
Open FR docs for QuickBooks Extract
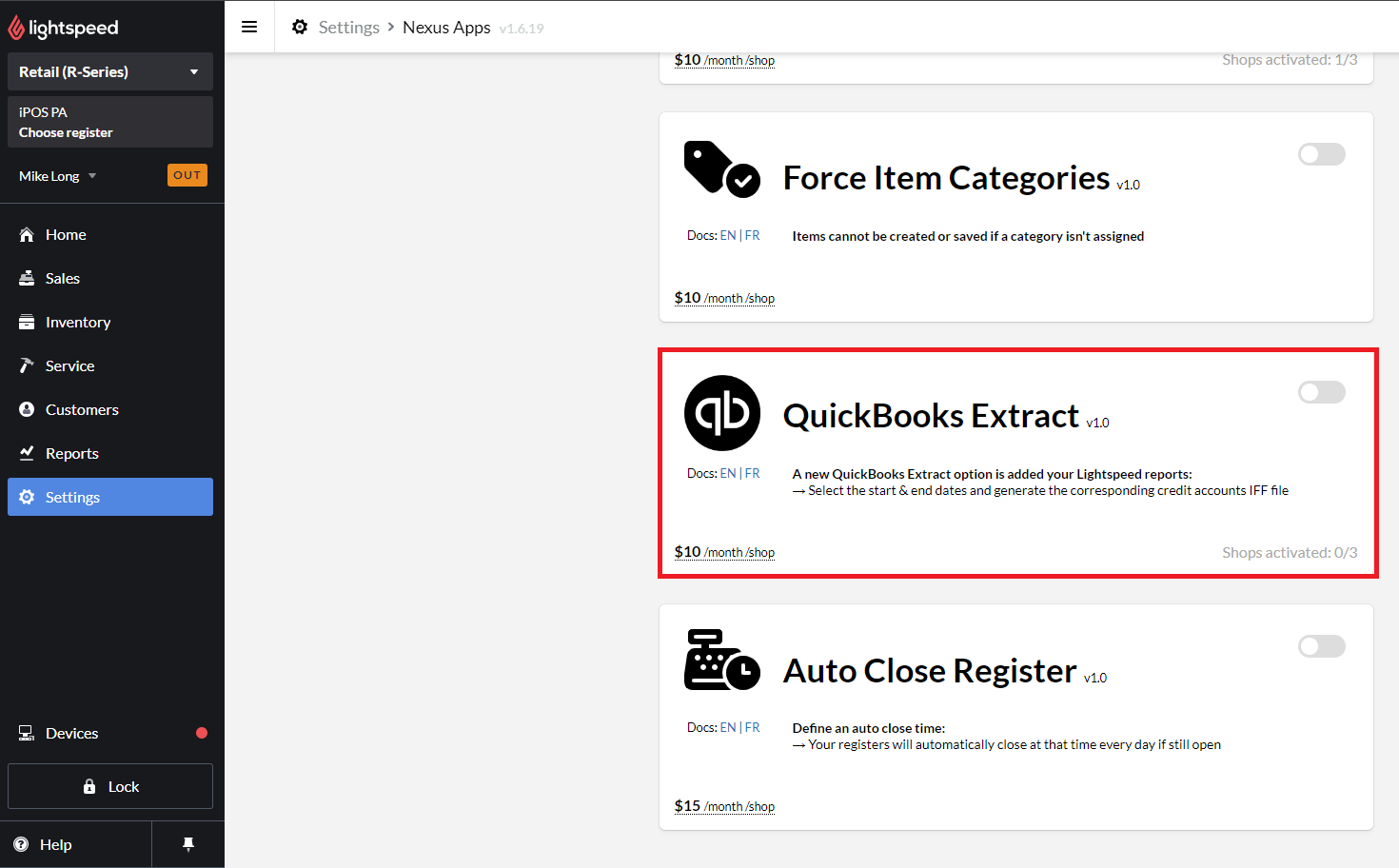point(752,473)
